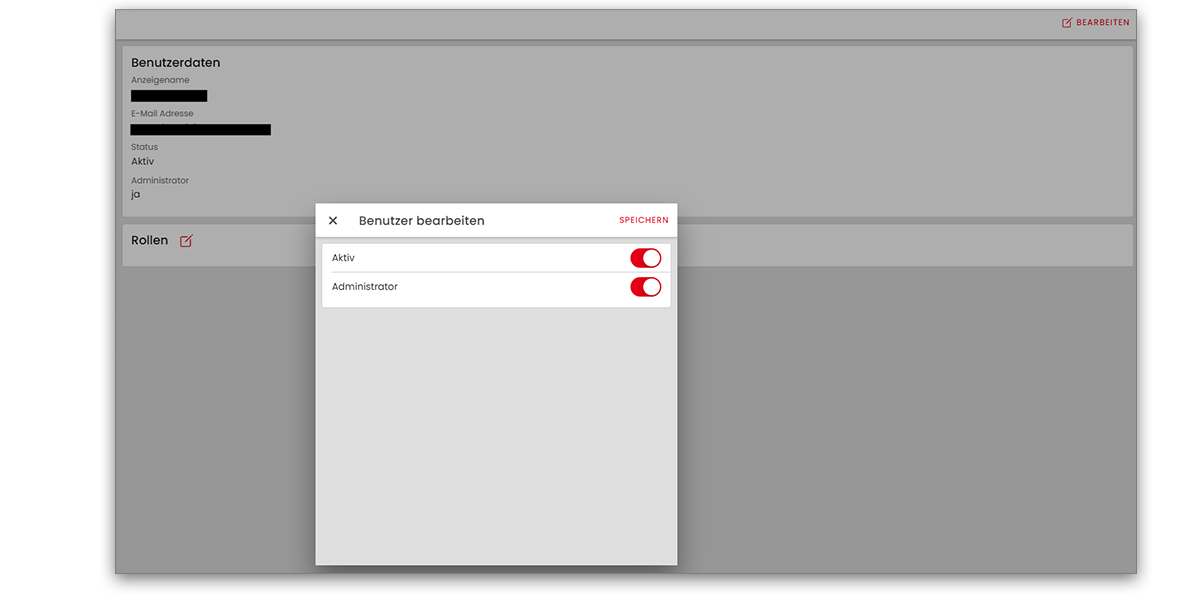Click the Benutzerdaten section heading
This screenshot has height=600, width=1200.
[175, 63]
